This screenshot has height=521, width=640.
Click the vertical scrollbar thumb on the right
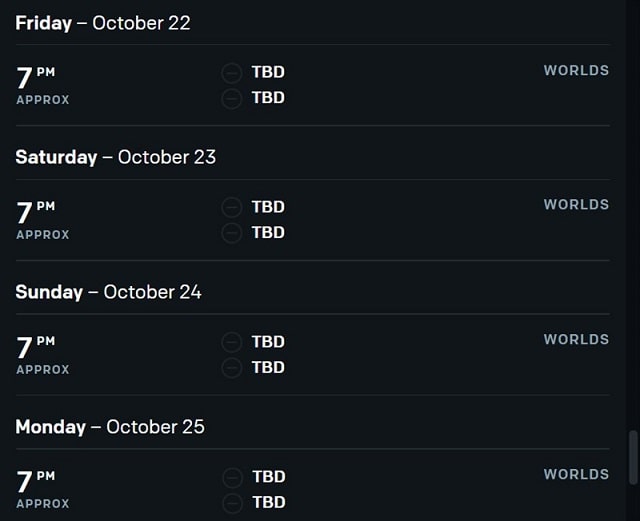pyautogui.click(x=633, y=457)
